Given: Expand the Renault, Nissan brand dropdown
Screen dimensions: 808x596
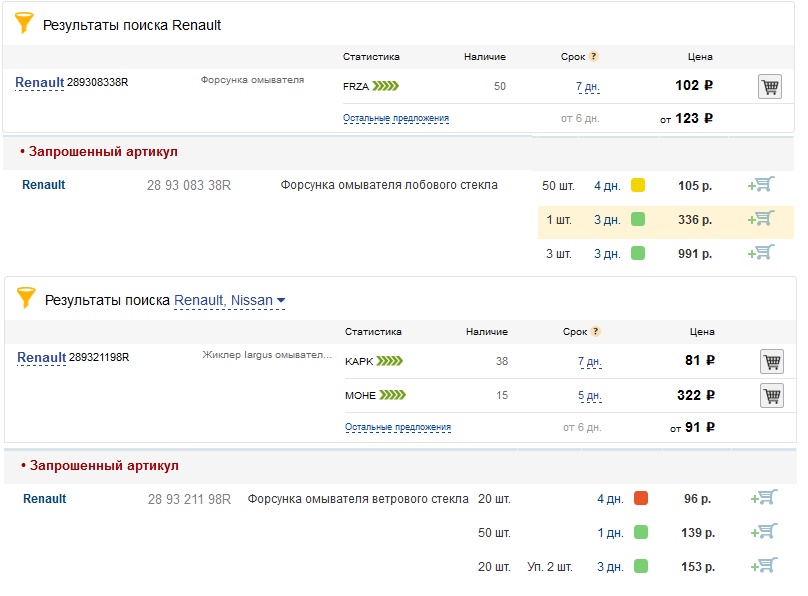Looking at the screenshot, I should [x=281, y=301].
